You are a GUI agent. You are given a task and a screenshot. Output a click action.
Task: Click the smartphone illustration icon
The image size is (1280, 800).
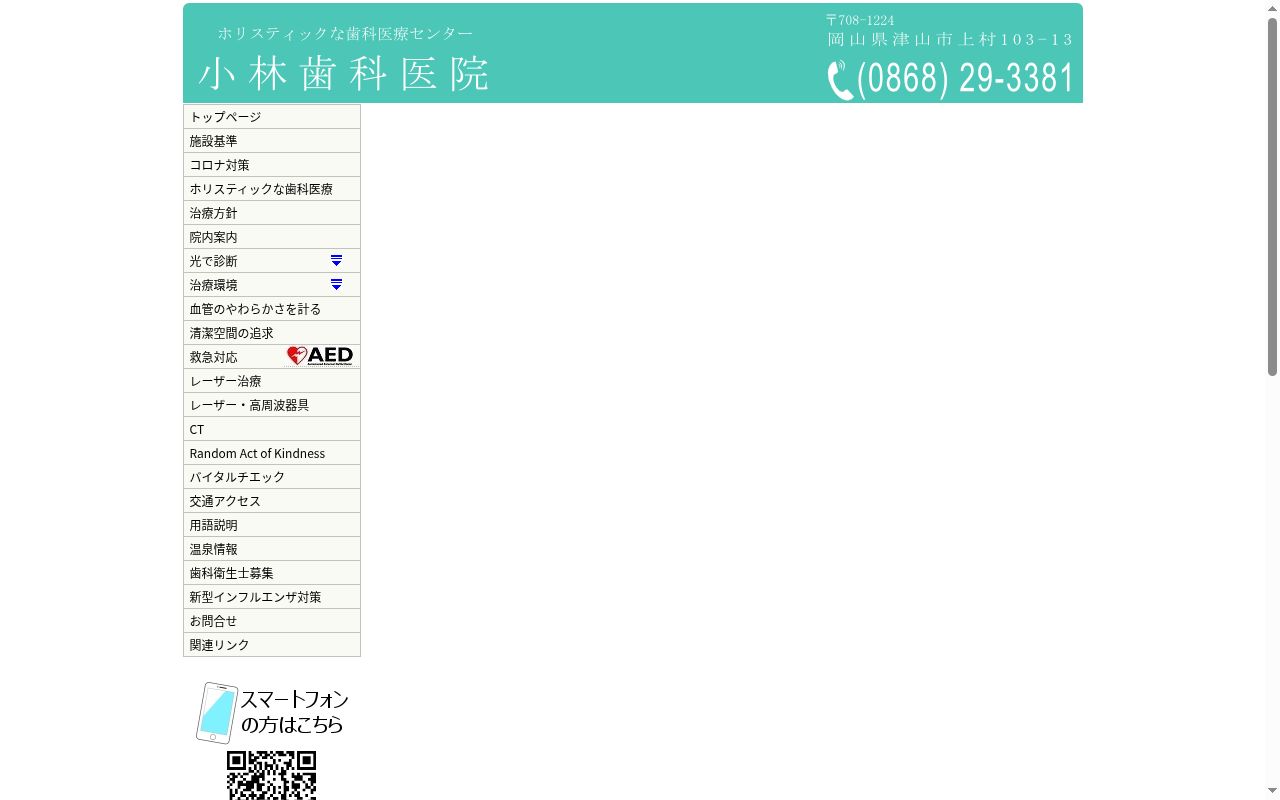(x=217, y=713)
